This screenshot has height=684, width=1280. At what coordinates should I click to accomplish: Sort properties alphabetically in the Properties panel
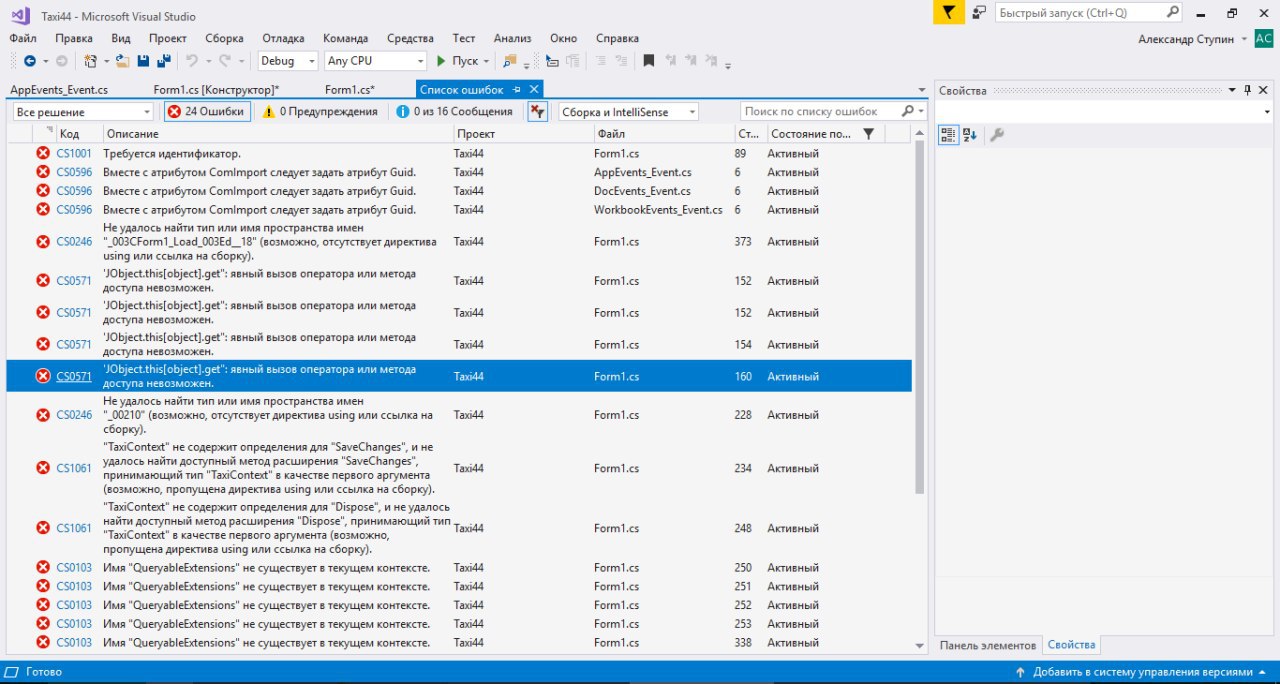(970, 135)
